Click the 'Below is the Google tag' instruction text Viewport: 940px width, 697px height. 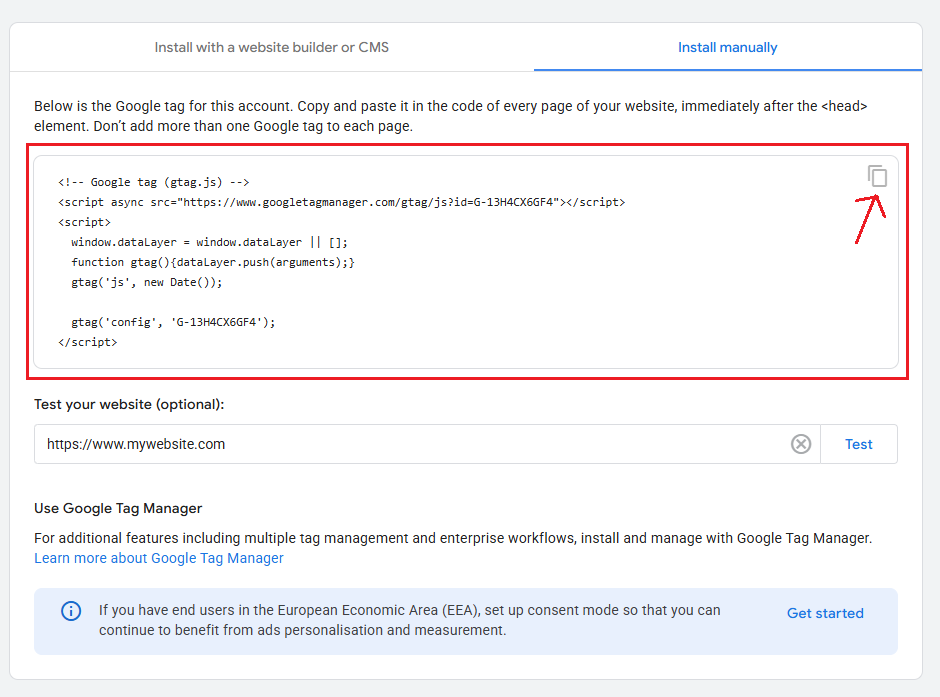tap(451, 116)
